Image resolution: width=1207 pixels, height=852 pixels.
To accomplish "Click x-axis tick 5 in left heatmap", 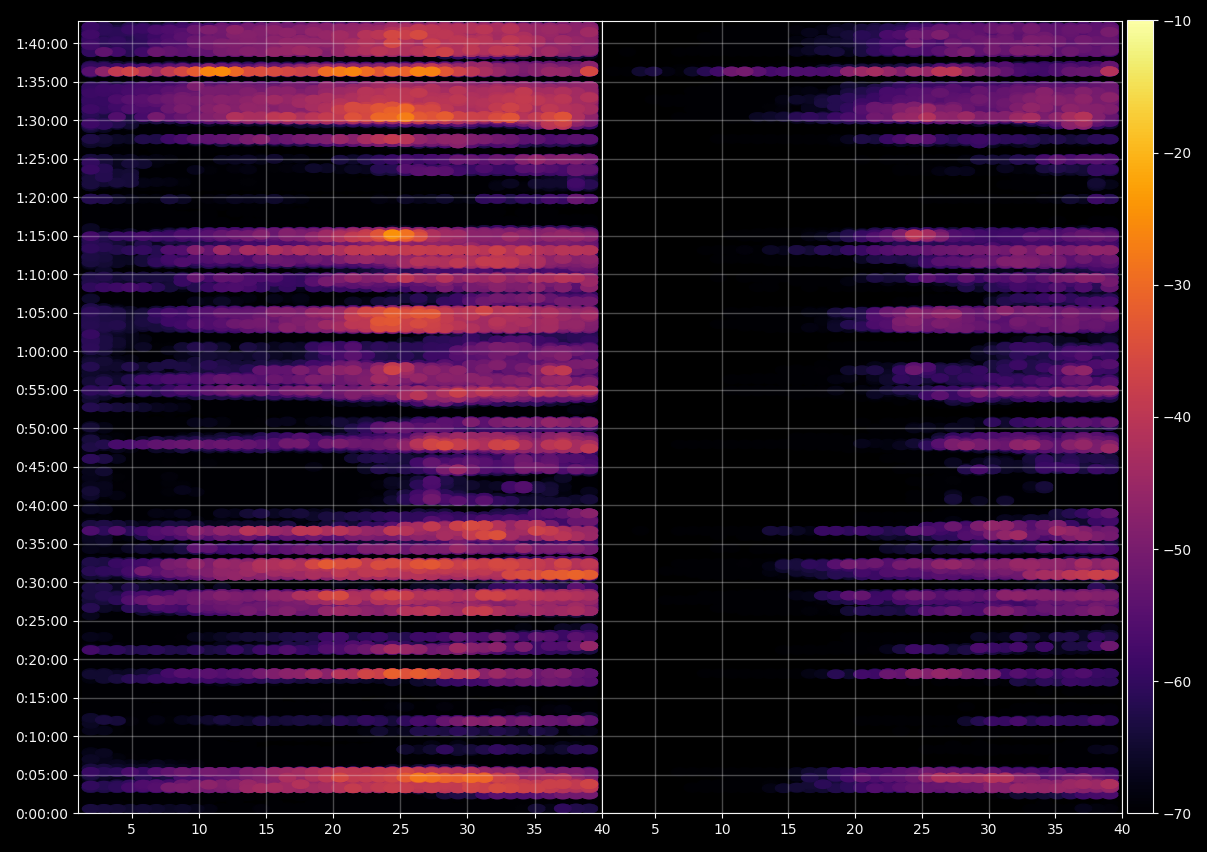I will pyautogui.click(x=132, y=830).
